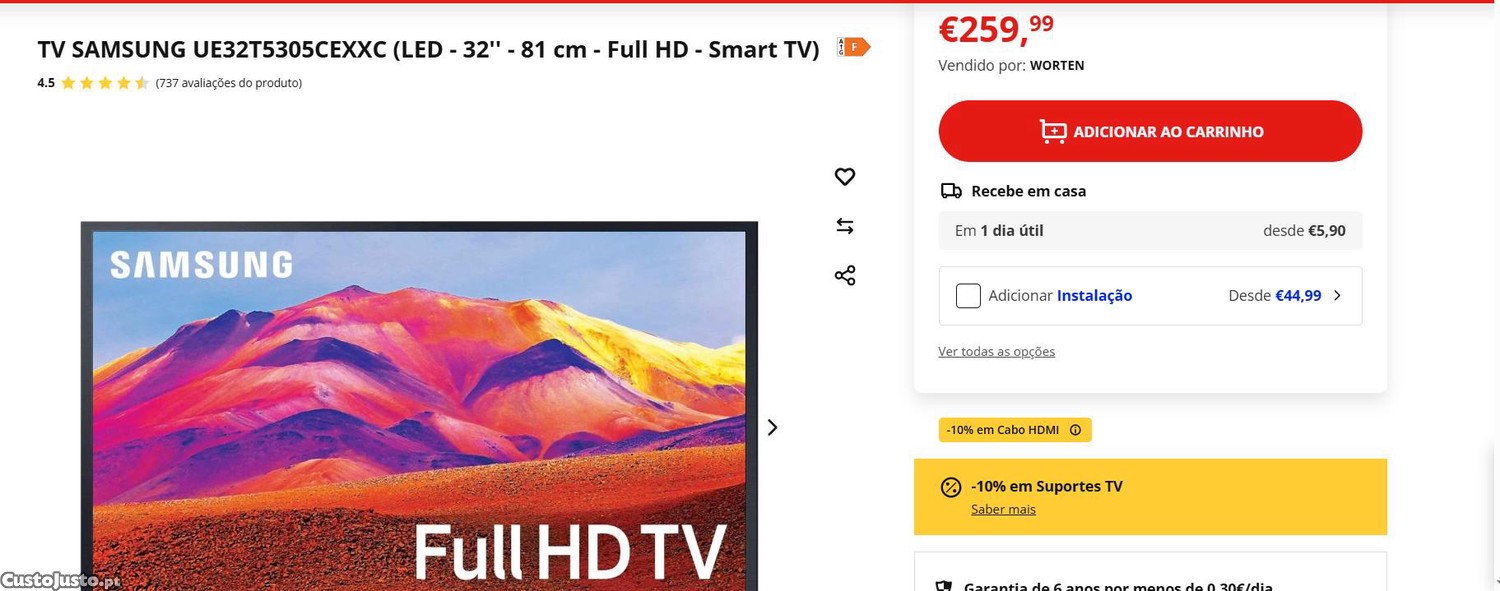
Task: Click the Samsung TV product image
Action: [419, 405]
